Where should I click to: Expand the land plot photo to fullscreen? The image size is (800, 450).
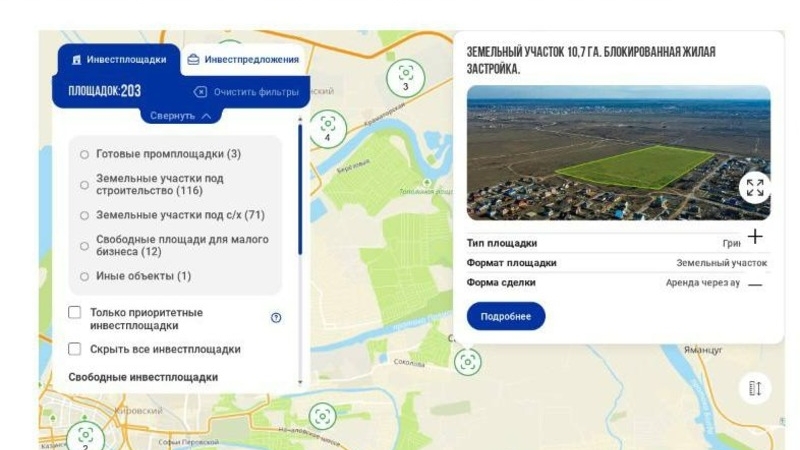pos(755,188)
